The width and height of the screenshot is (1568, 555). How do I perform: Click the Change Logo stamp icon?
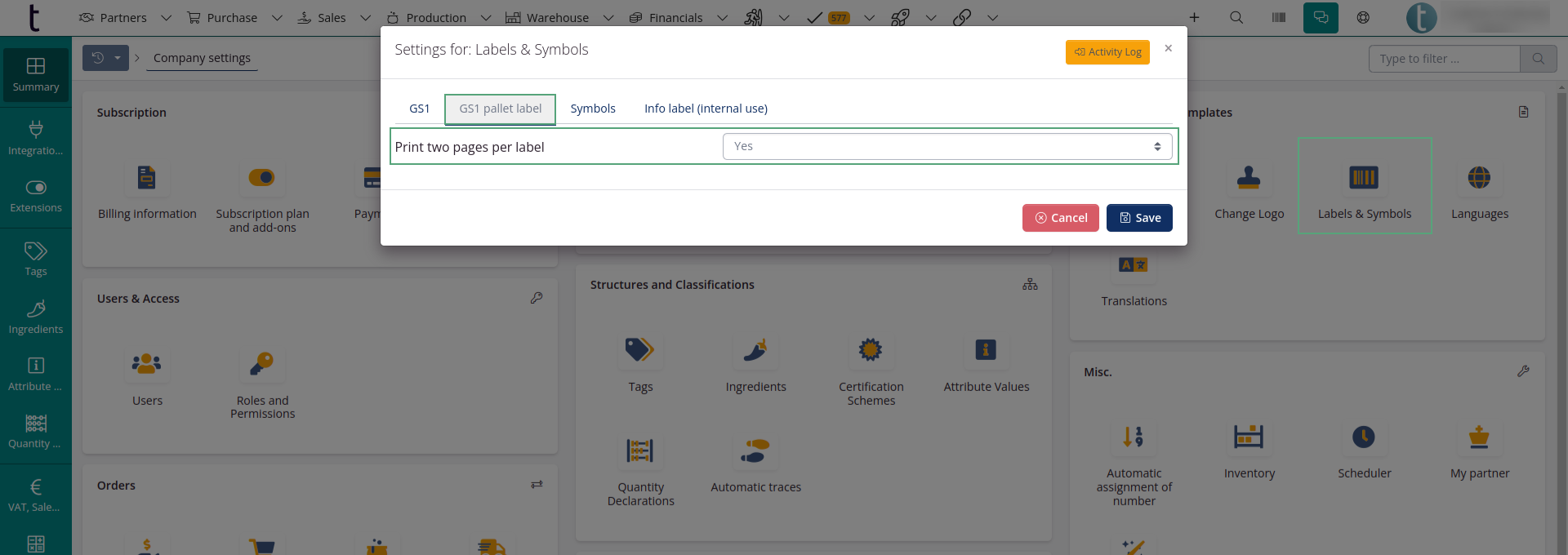click(1248, 178)
